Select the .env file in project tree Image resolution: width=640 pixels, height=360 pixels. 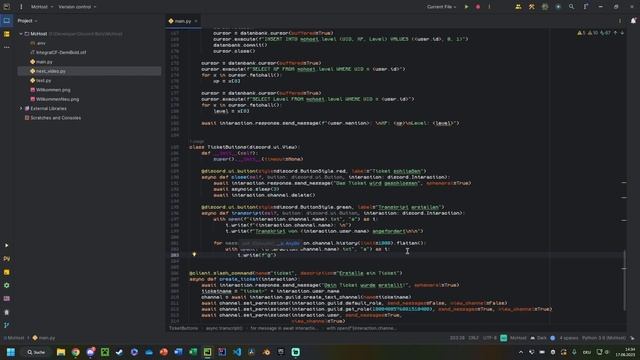coord(38,43)
